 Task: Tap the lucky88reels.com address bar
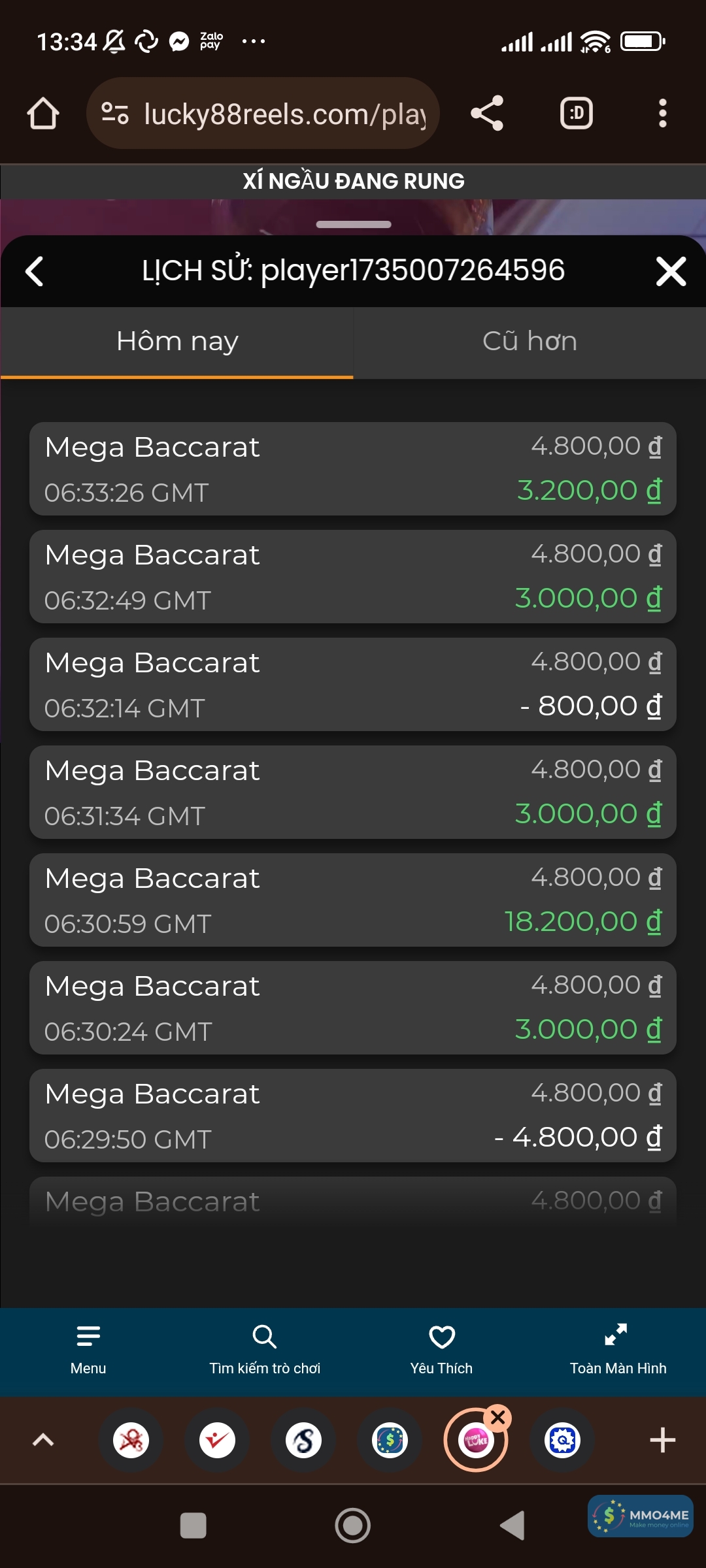click(x=284, y=114)
